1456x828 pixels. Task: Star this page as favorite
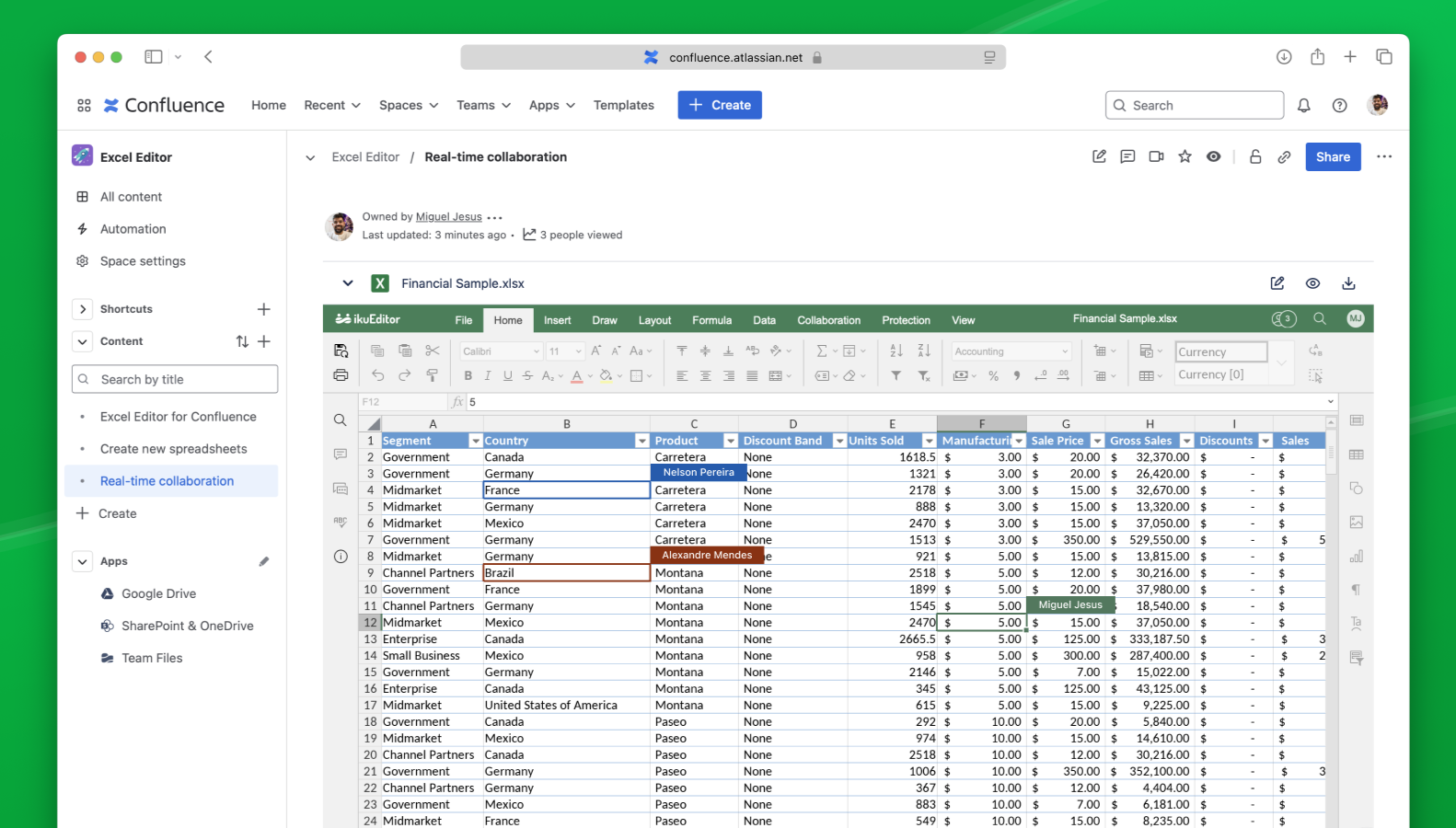click(1184, 156)
